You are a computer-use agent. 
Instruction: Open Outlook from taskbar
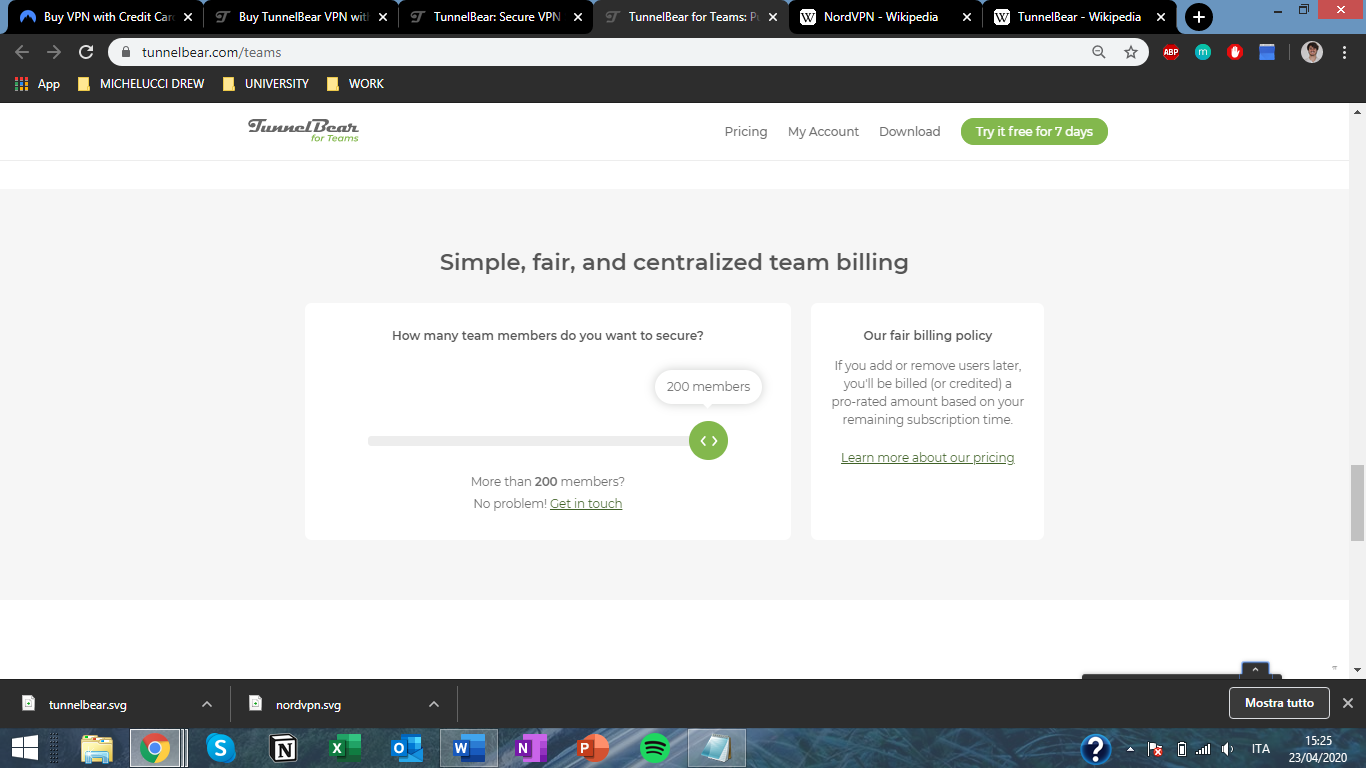coord(407,748)
